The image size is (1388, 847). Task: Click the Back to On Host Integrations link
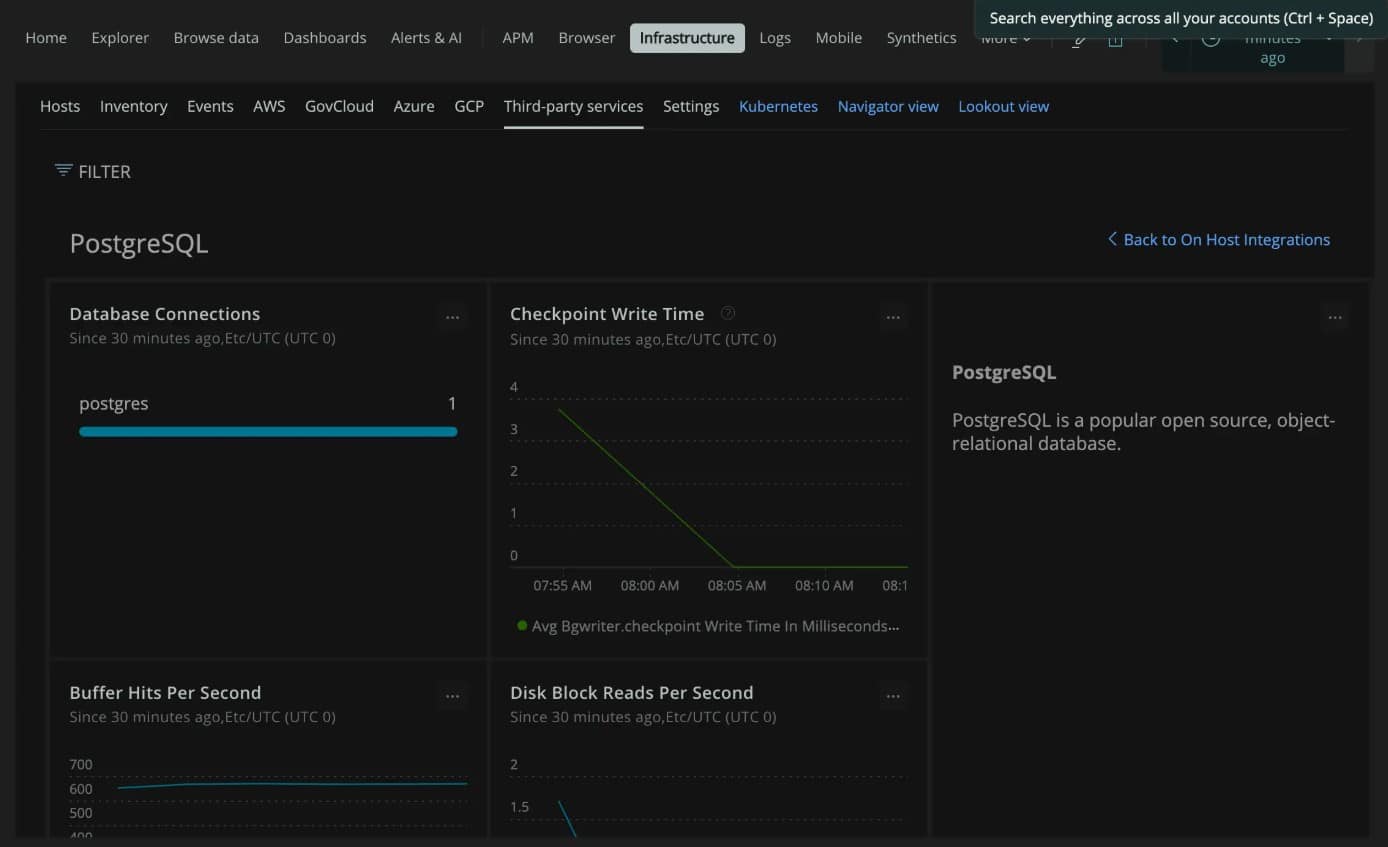tap(1225, 239)
